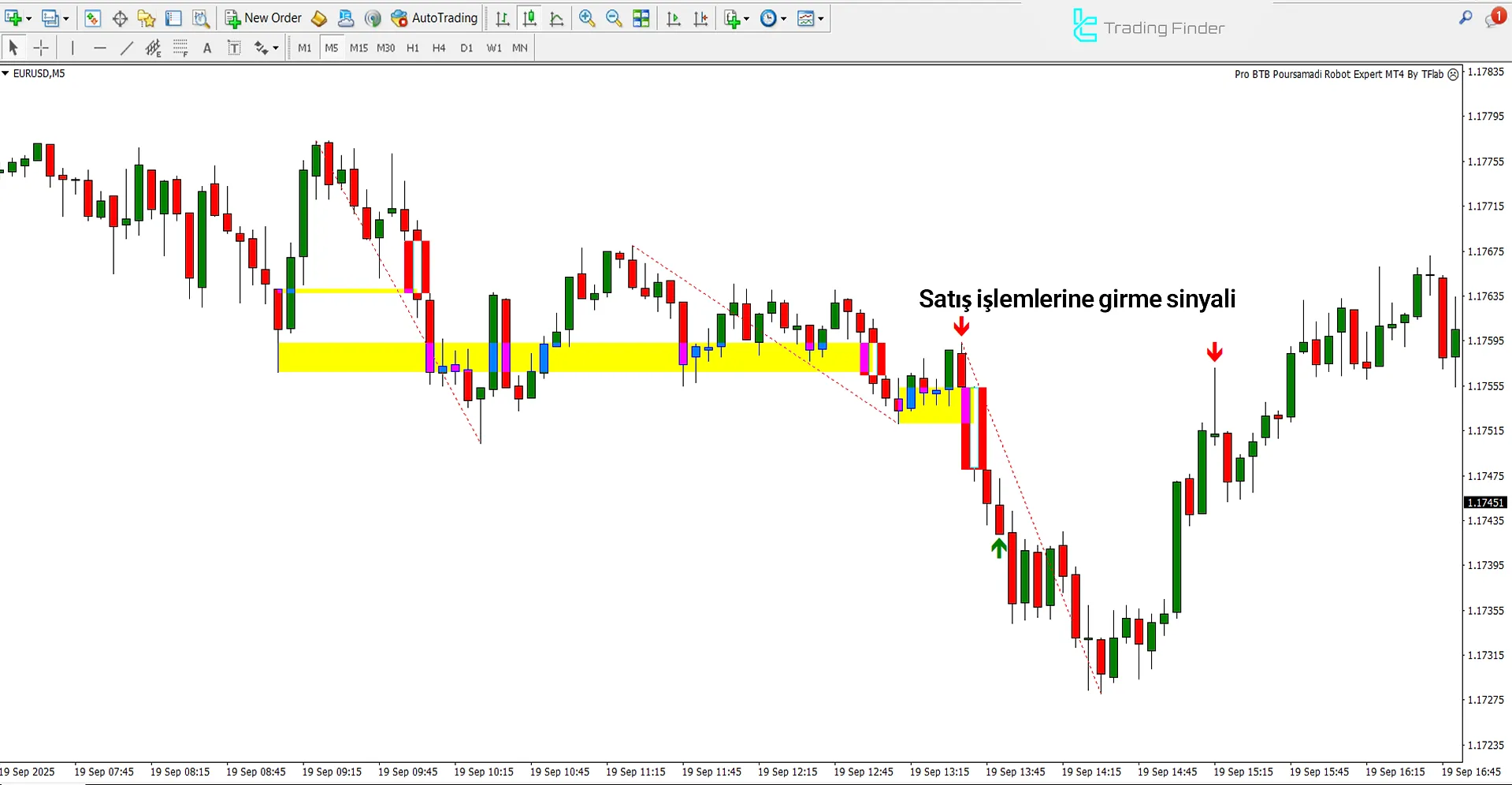Open the Market Watch window icon
Viewport: 1512px width, 785px height.
coord(93,18)
